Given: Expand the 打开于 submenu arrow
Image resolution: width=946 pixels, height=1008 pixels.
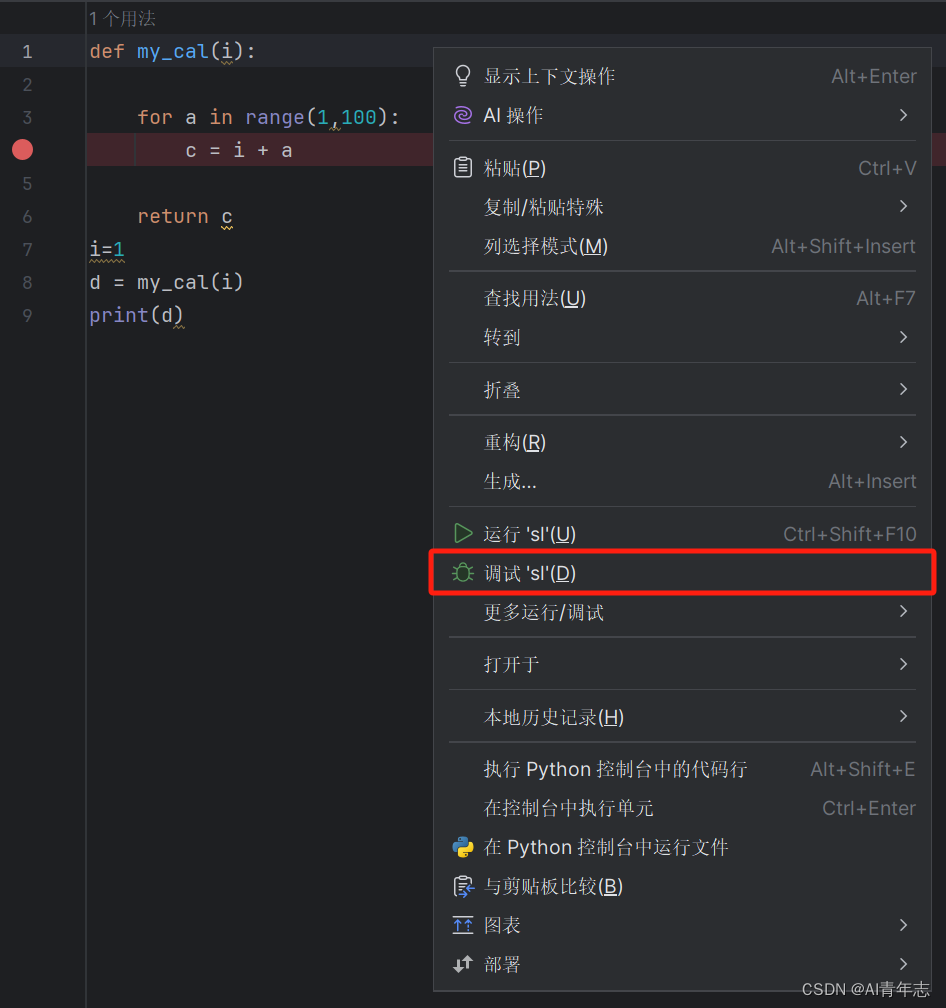Looking at the screenshot, I should click(904, 664).
